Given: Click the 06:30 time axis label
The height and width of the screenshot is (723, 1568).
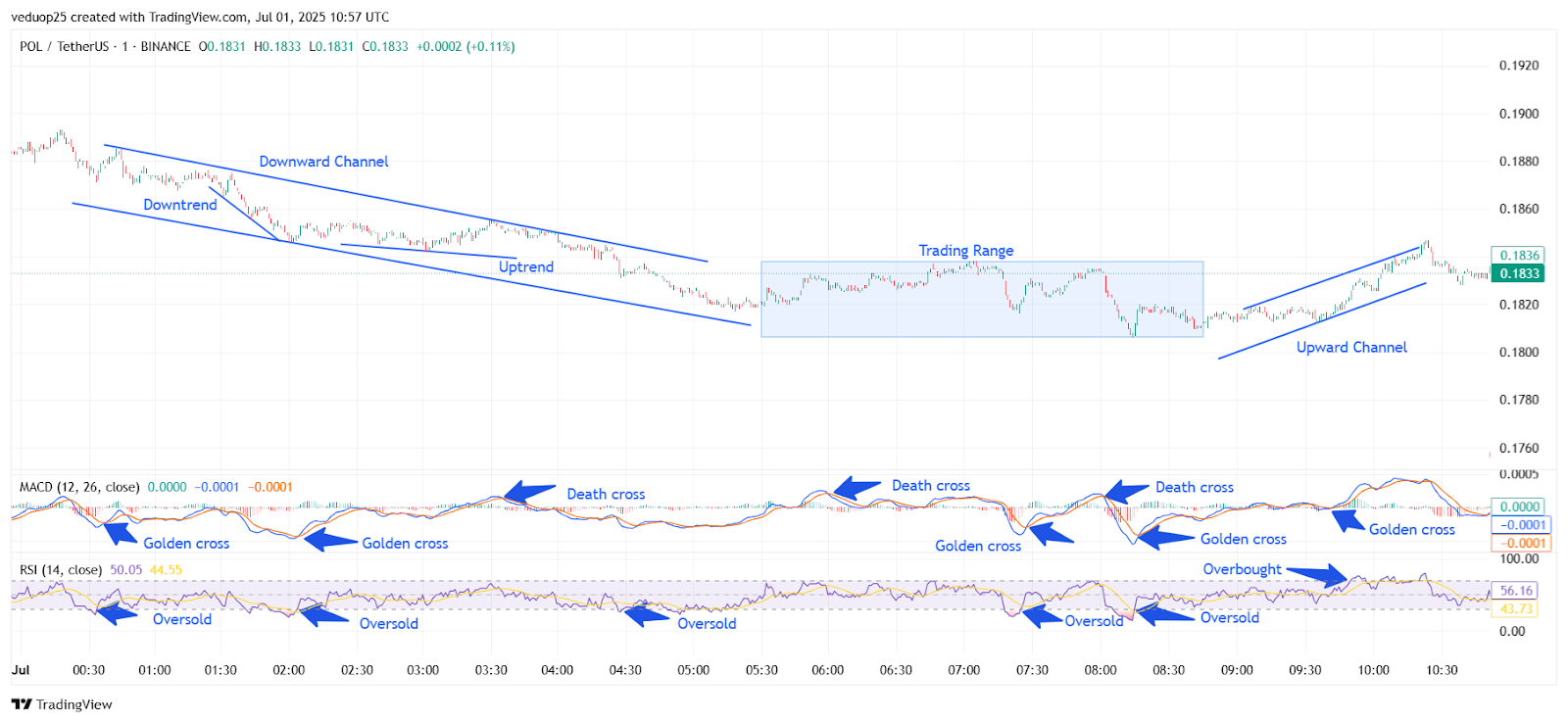Looking at the screenshot, I should point(896,670).
